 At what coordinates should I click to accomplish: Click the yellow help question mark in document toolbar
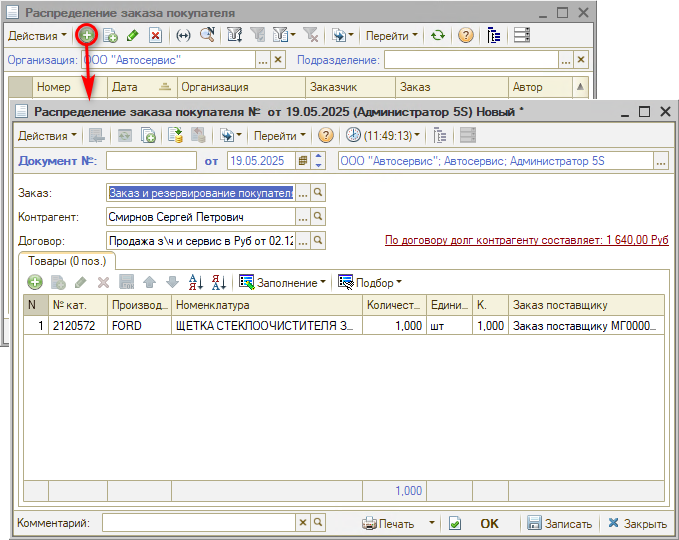[325, 136]
